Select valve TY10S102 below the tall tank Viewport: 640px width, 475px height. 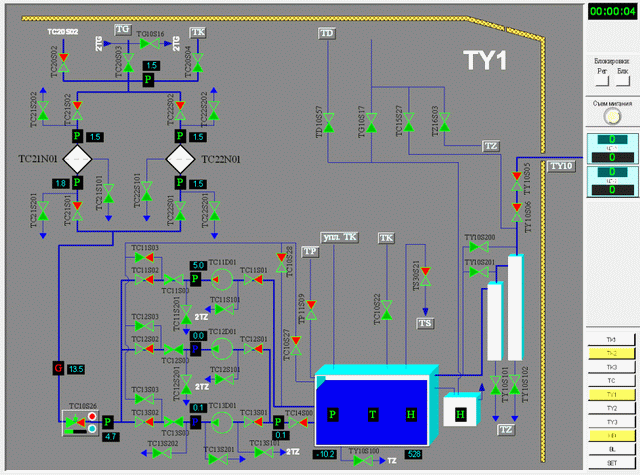[515, 385]
